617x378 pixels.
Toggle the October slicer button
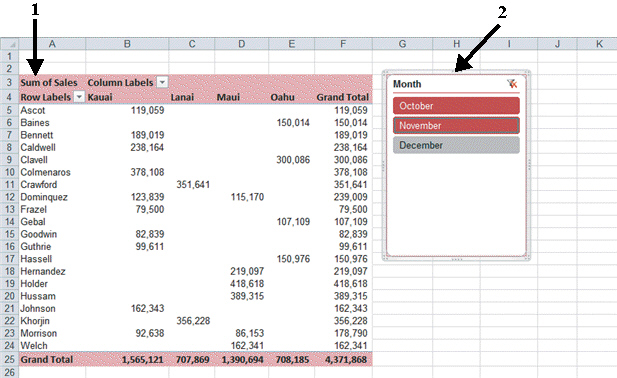point(456,105)
